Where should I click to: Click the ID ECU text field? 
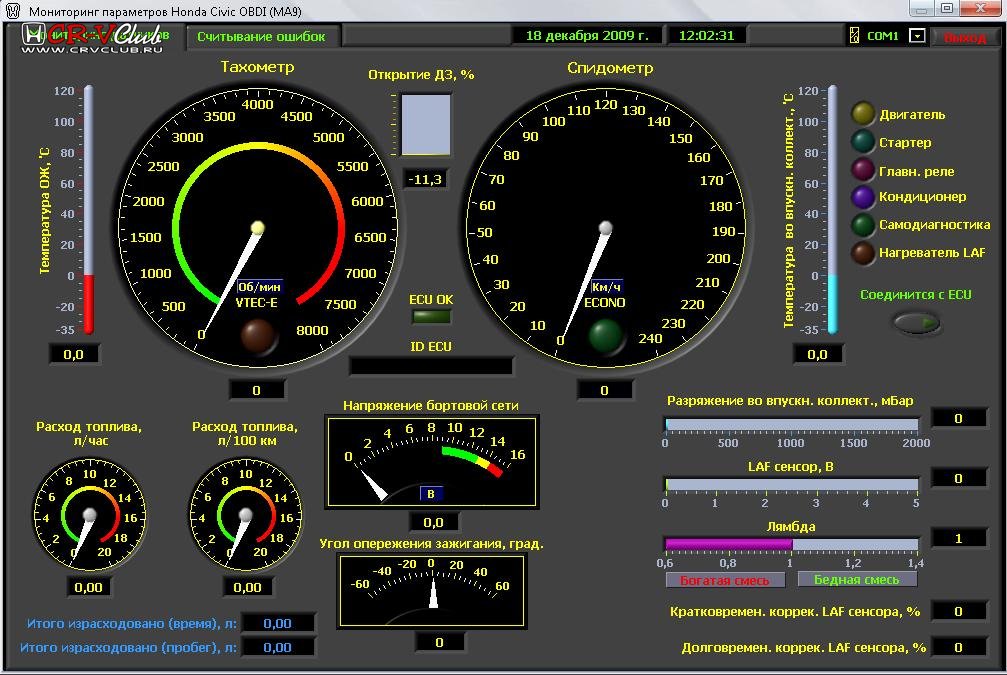point(431,366)
